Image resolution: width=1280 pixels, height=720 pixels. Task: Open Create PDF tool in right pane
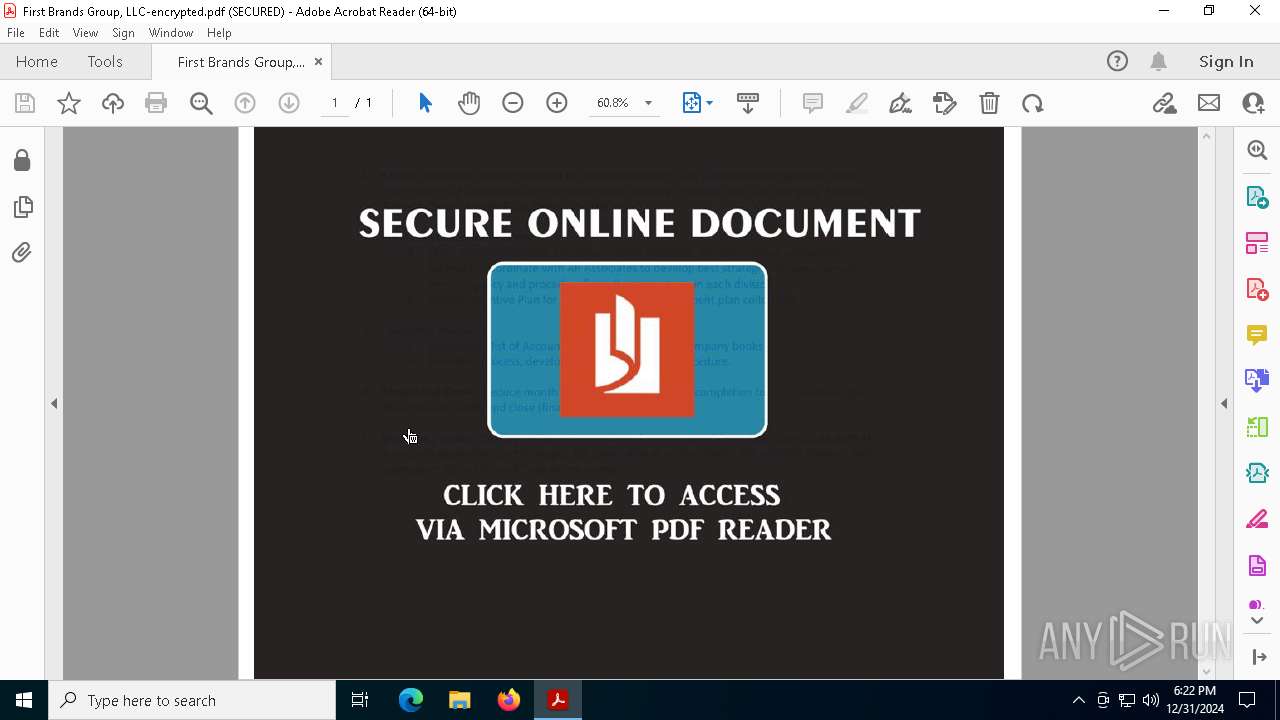point(1257,289)
